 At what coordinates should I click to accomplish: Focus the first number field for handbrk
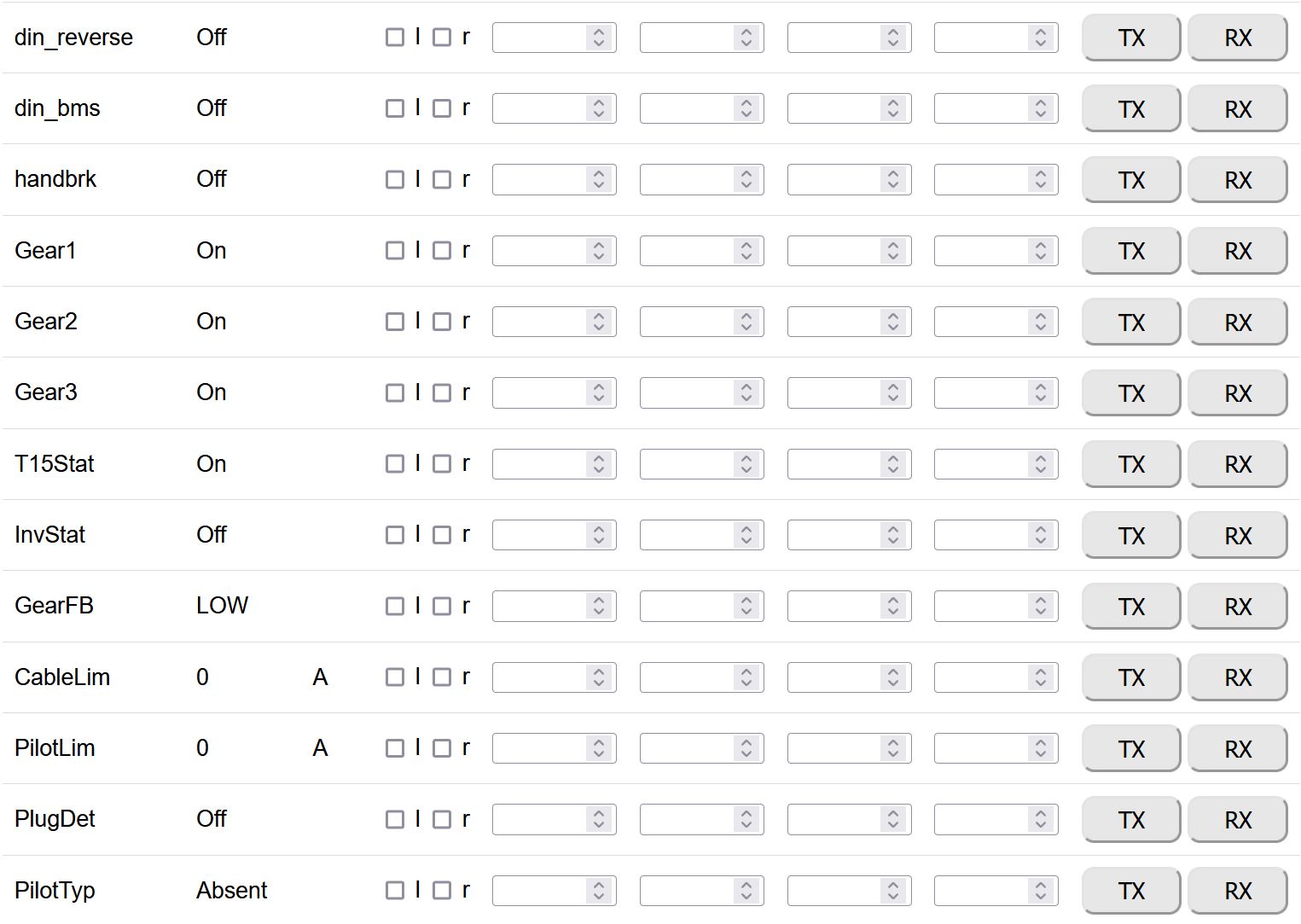pyautogui.click(x=539, y=180)
